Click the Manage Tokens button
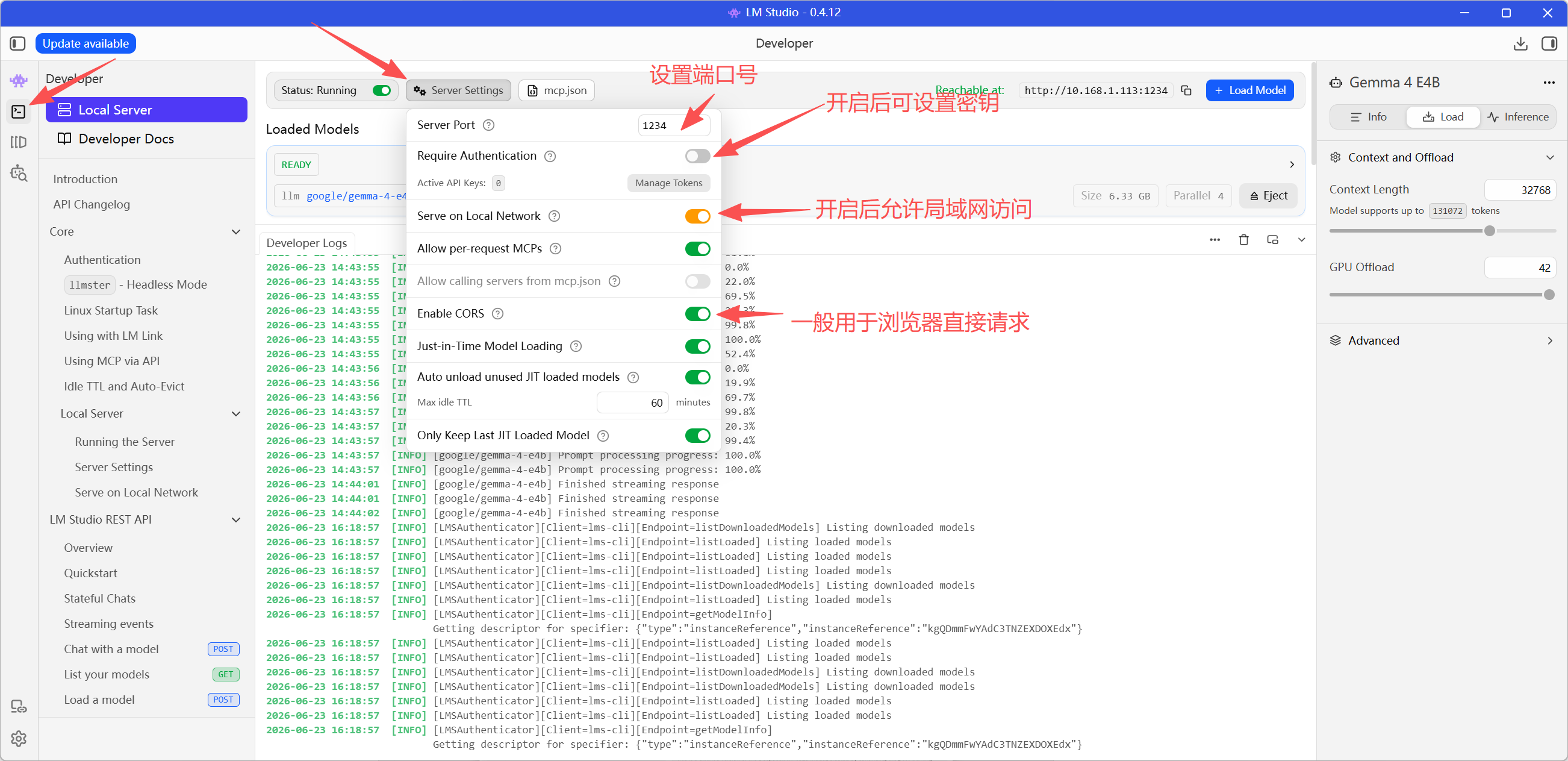The height and width of the screenshot is (761, 1568). tap(668, 183)
